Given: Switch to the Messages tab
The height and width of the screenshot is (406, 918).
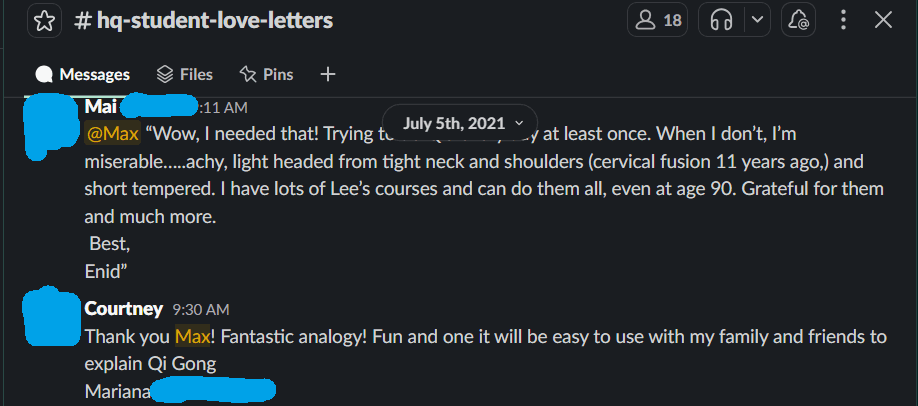Looking at the screenshot, I should [83, 74].
